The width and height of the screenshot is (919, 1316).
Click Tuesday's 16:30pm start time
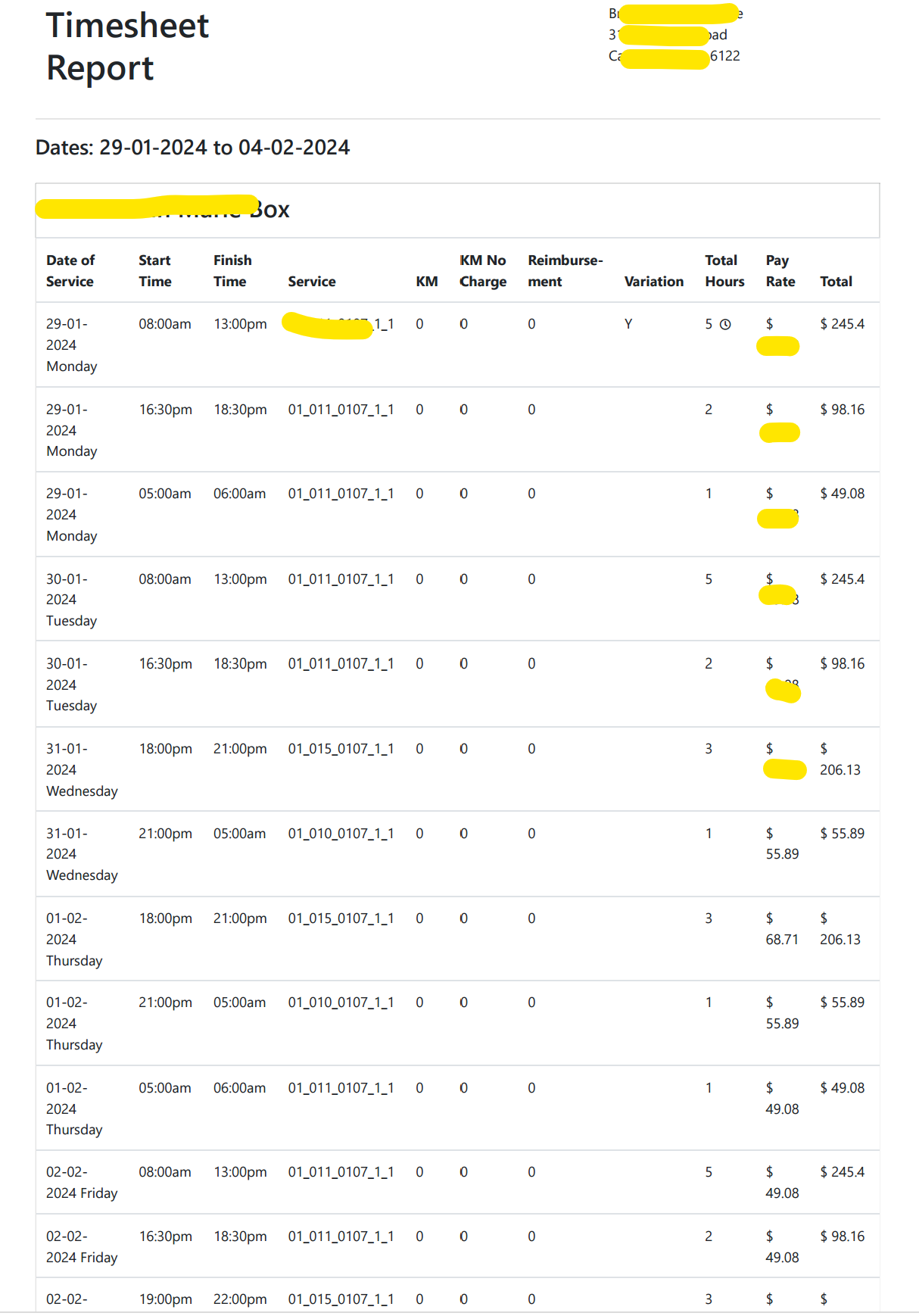point(165,664)
